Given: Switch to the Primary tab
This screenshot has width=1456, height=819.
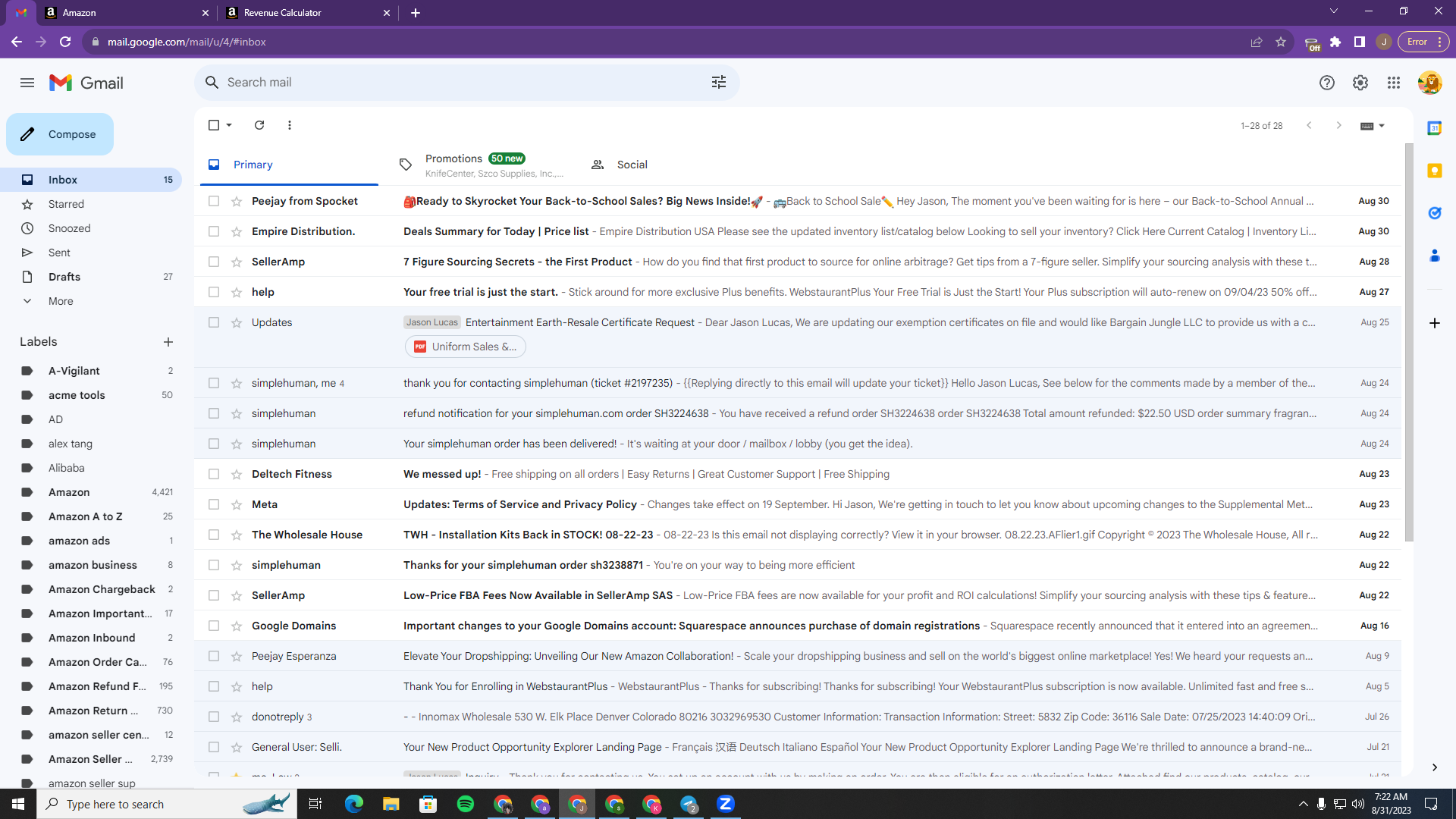Looking at the screenshot, I should (x=289, y=165).
